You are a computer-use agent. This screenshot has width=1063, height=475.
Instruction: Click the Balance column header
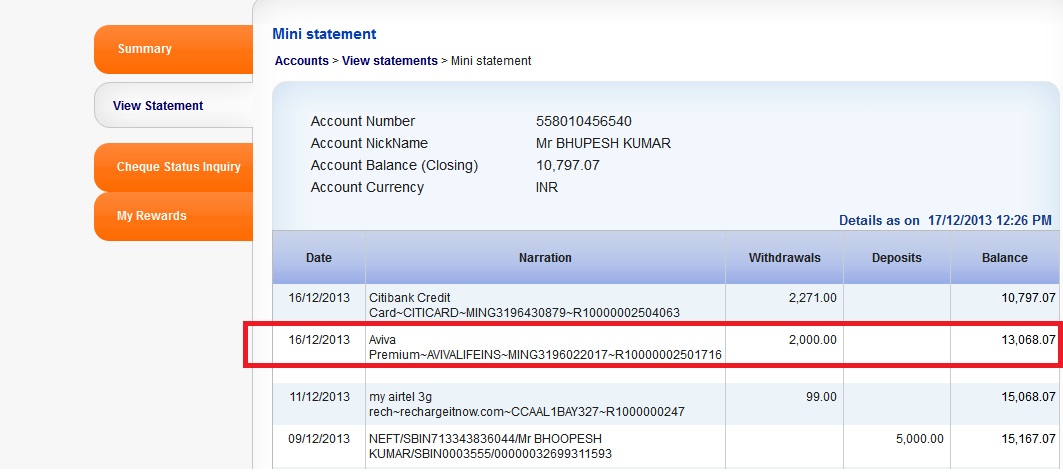coord(1005,257)
